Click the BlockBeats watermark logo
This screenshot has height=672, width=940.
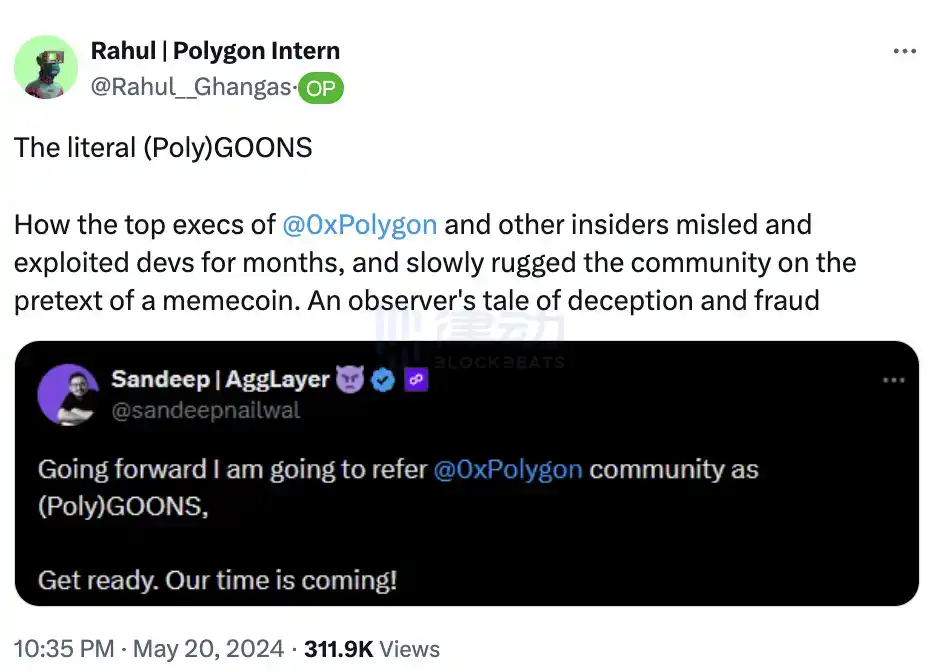coord(470,340)
